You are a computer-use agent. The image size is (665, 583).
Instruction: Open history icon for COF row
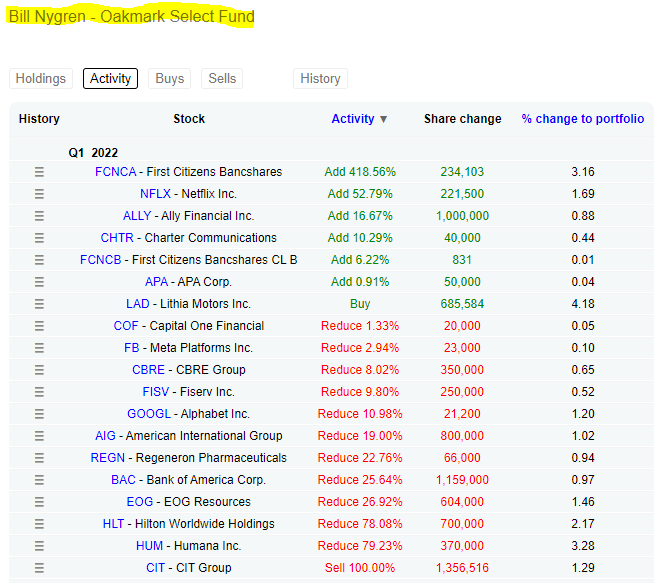(39, 326)
